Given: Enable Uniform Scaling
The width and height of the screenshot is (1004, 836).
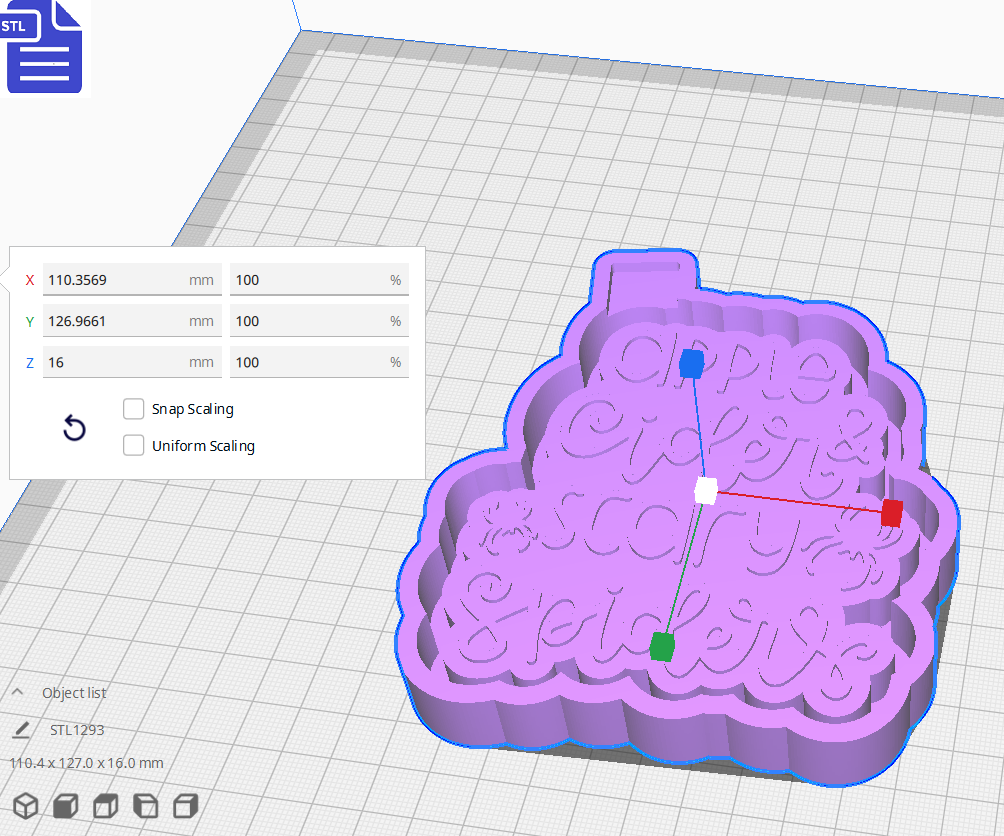Looking at the screenshot, I should (x=133, y=445).
